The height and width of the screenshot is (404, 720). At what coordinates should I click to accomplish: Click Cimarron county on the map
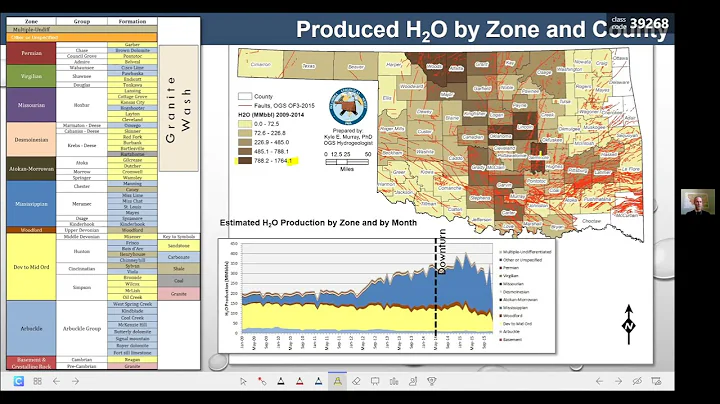260,64
